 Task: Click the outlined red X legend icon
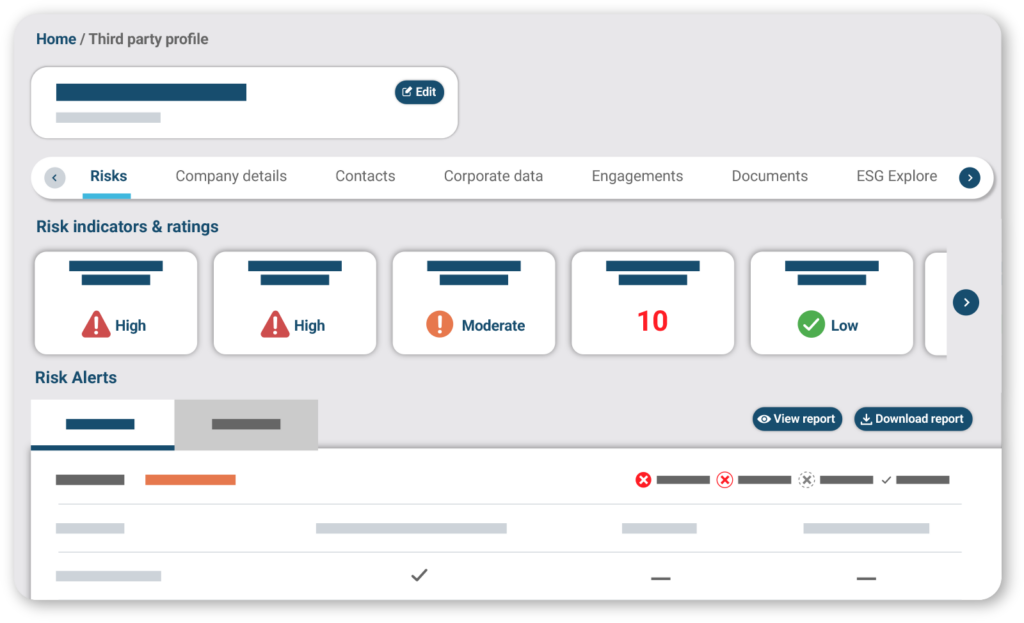click(x=725, y=480)
